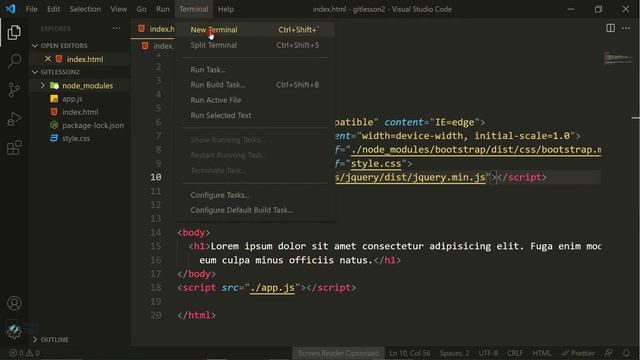Open the Source Control view icon

[x=14, y=89]
